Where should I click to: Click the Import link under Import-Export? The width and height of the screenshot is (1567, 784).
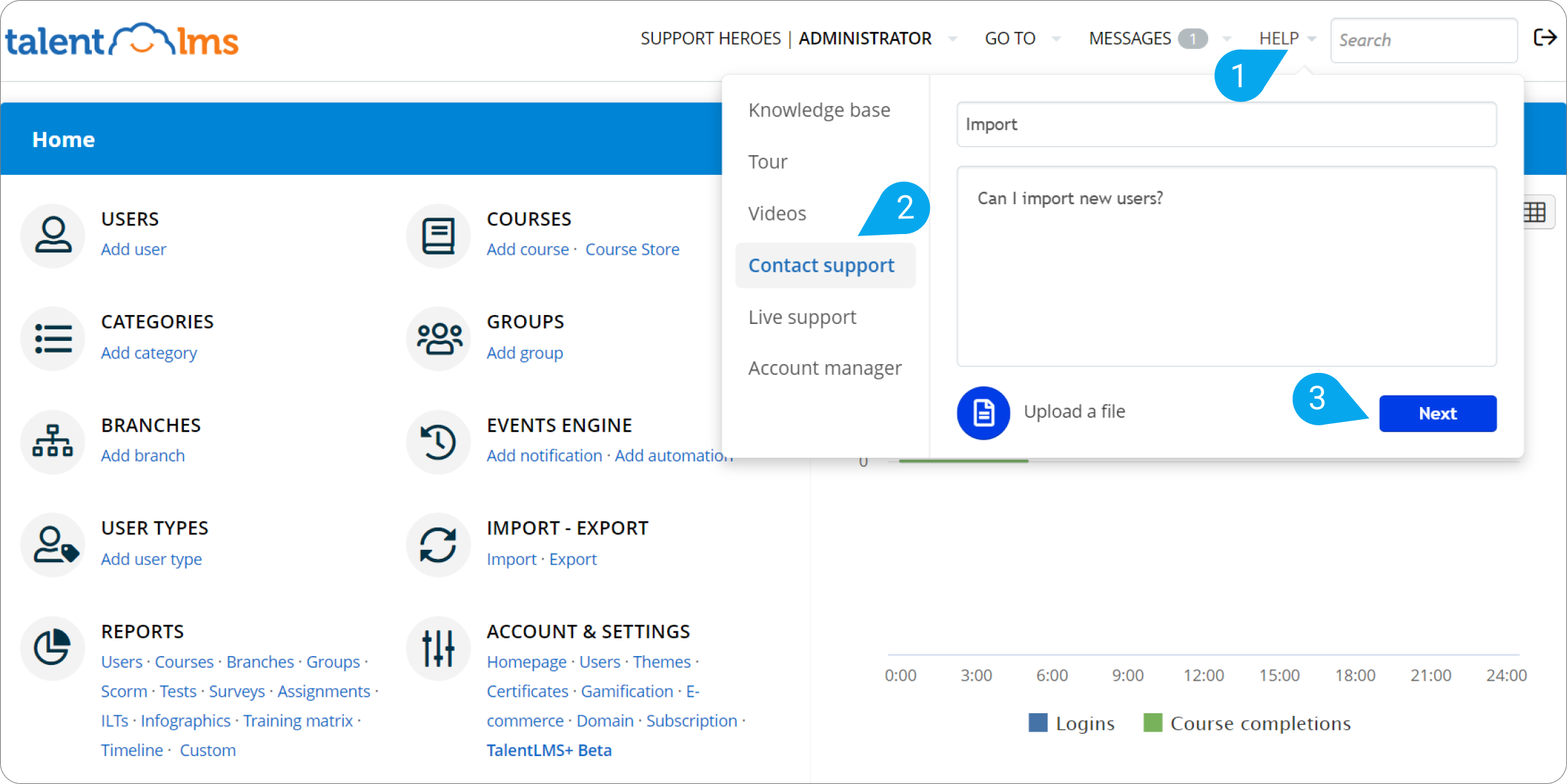point(511,558)
